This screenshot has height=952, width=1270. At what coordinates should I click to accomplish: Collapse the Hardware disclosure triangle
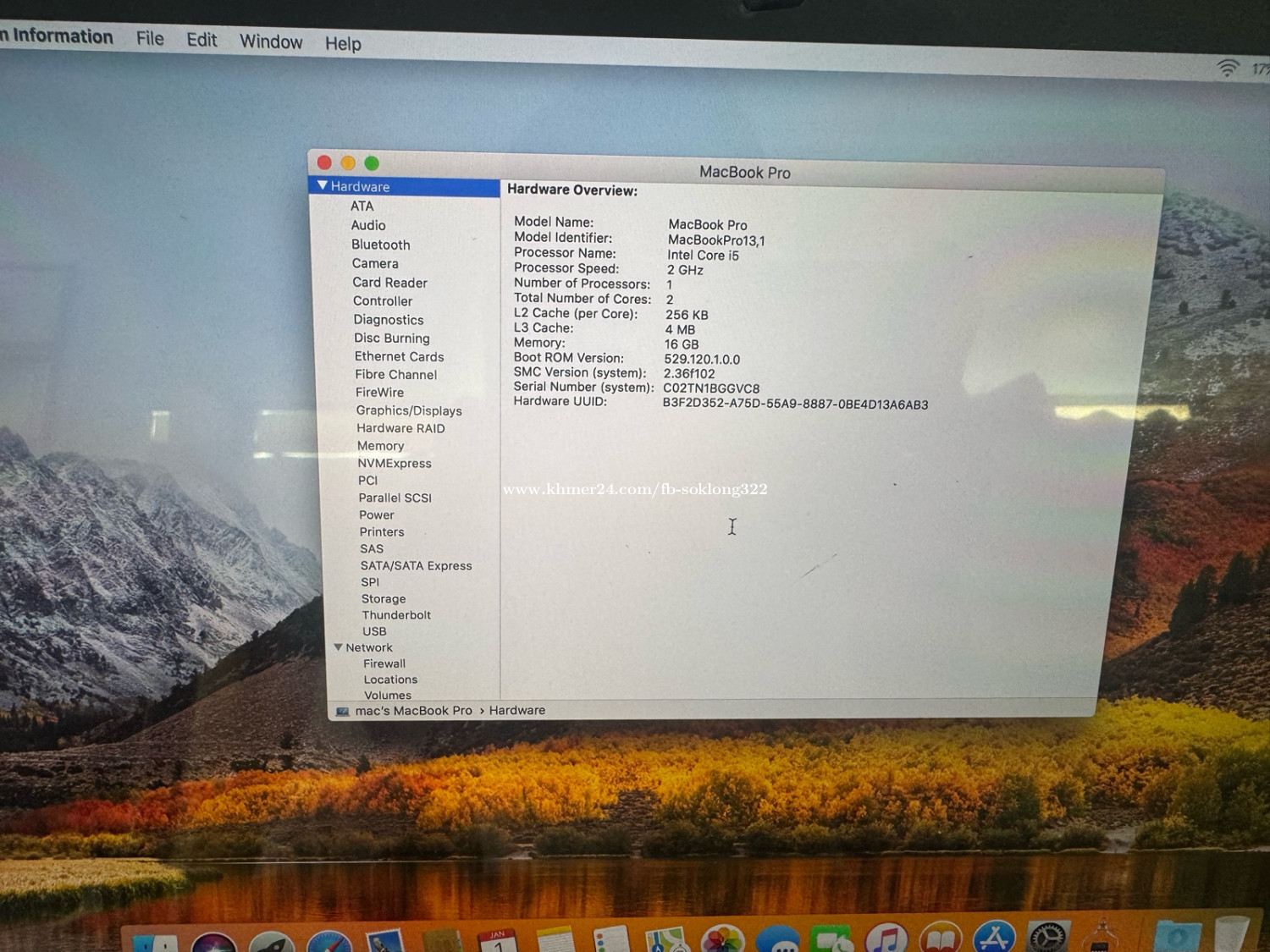click(x=322, y=185)
